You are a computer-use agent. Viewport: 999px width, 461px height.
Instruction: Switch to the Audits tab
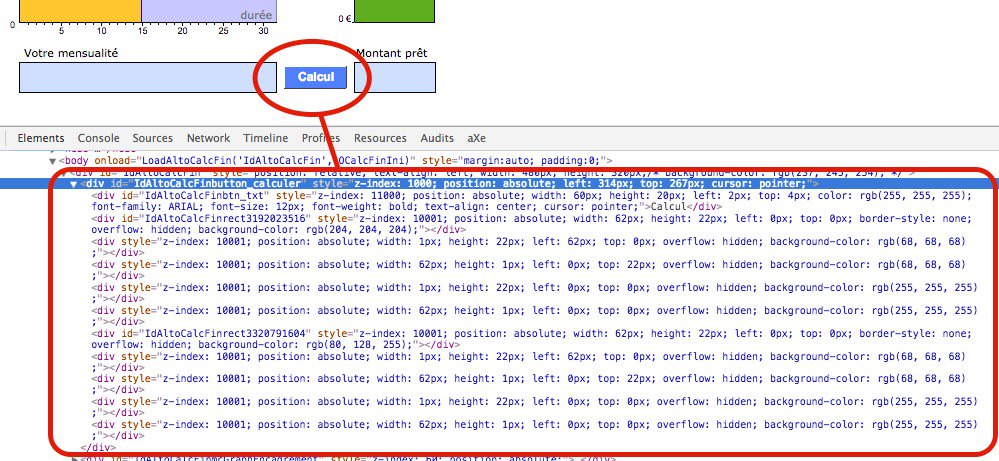coord(437,138)
